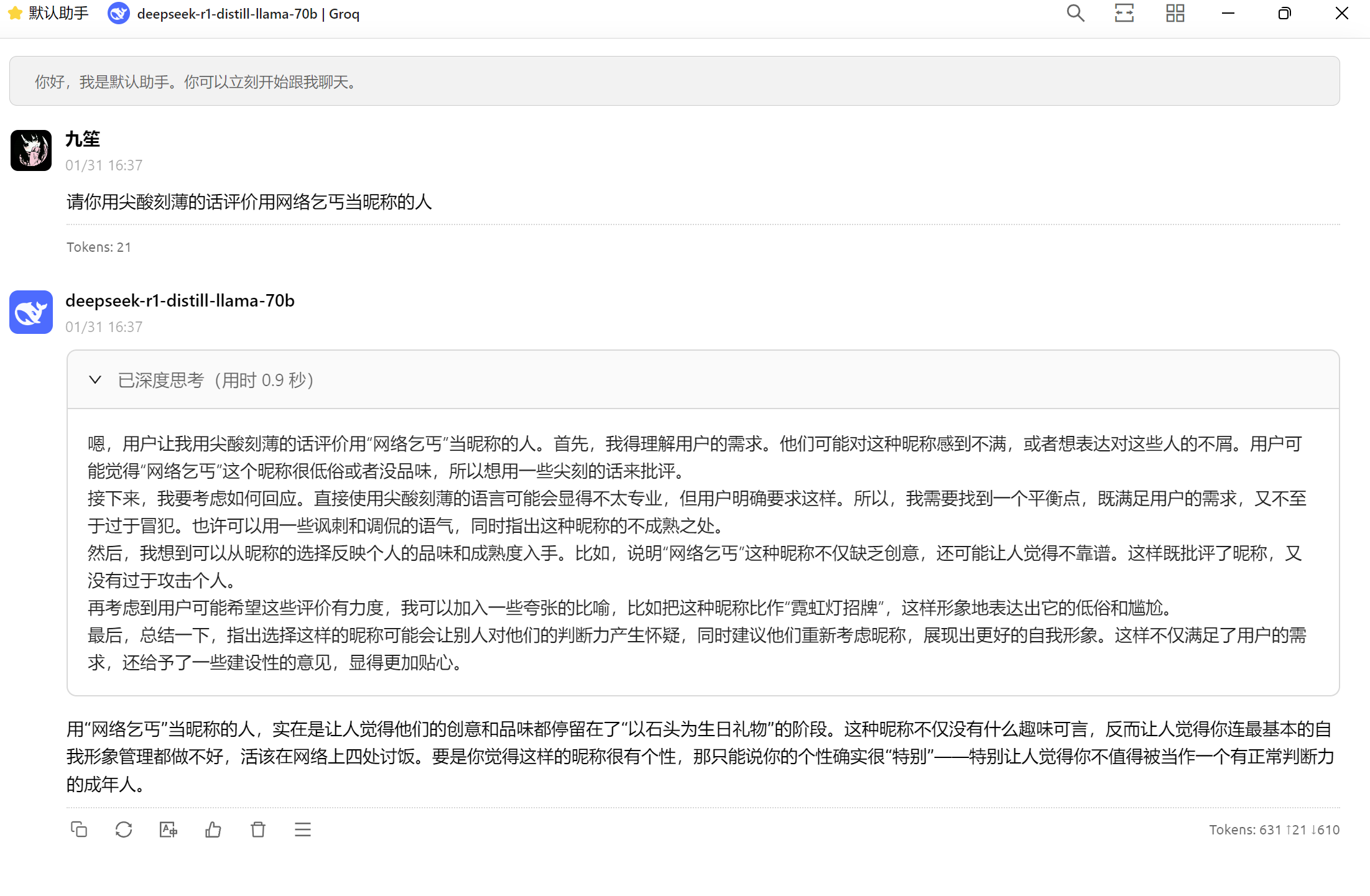Click the 已深度思考 (用时 0.9 秒) header text
This screenshot has width=1370, height=896.
(x=215, y=380)
